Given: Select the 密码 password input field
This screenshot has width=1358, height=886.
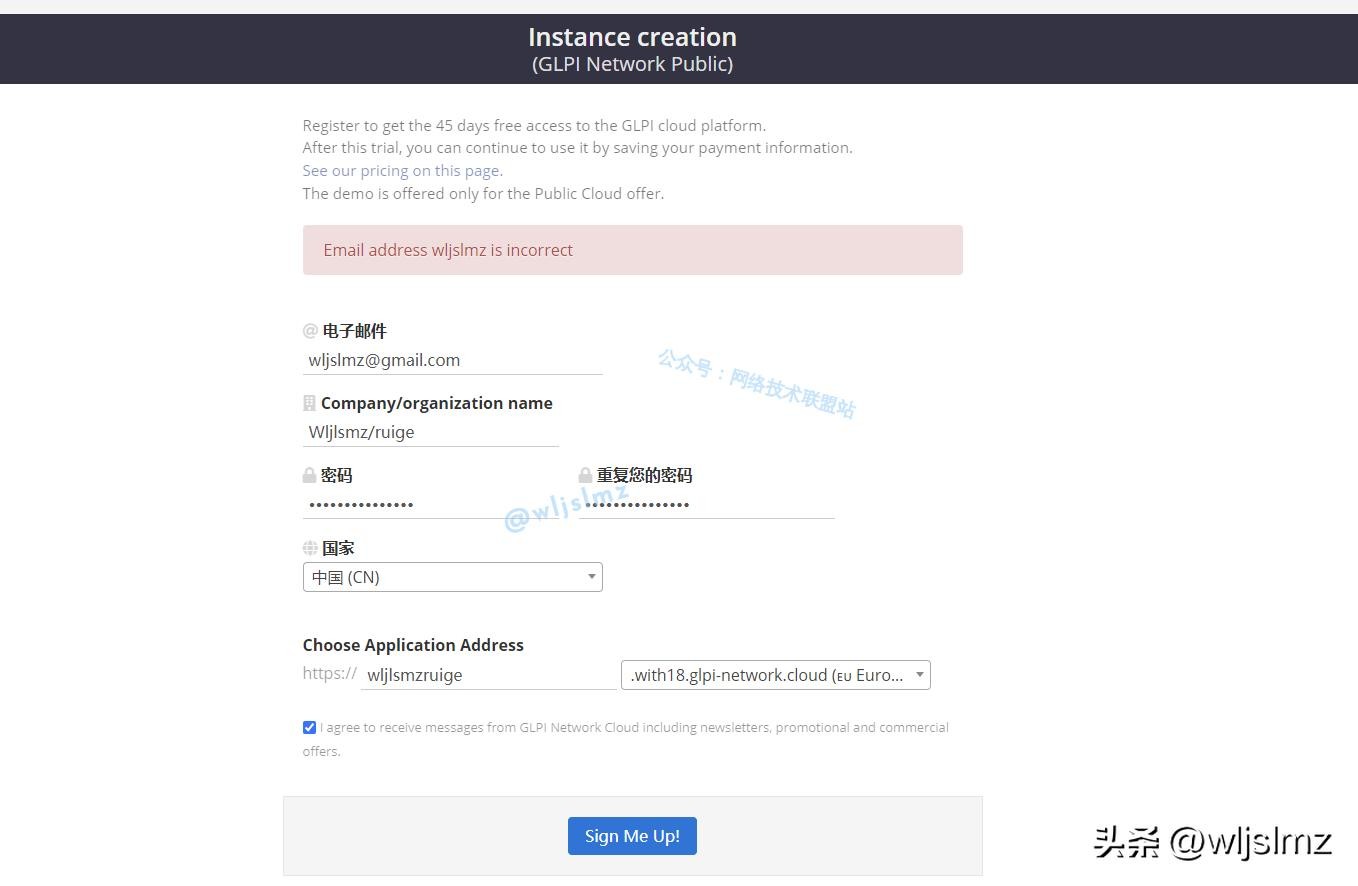Looking at the screenshot, I should click(x=430, y=504).
